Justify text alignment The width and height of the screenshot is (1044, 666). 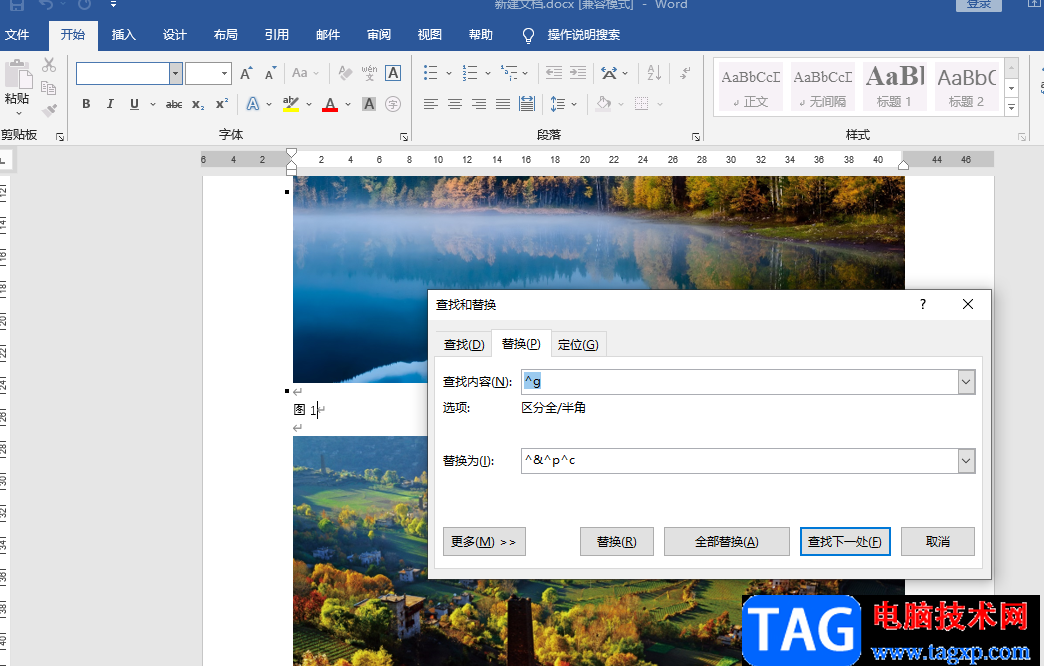(x=503, y=104)
